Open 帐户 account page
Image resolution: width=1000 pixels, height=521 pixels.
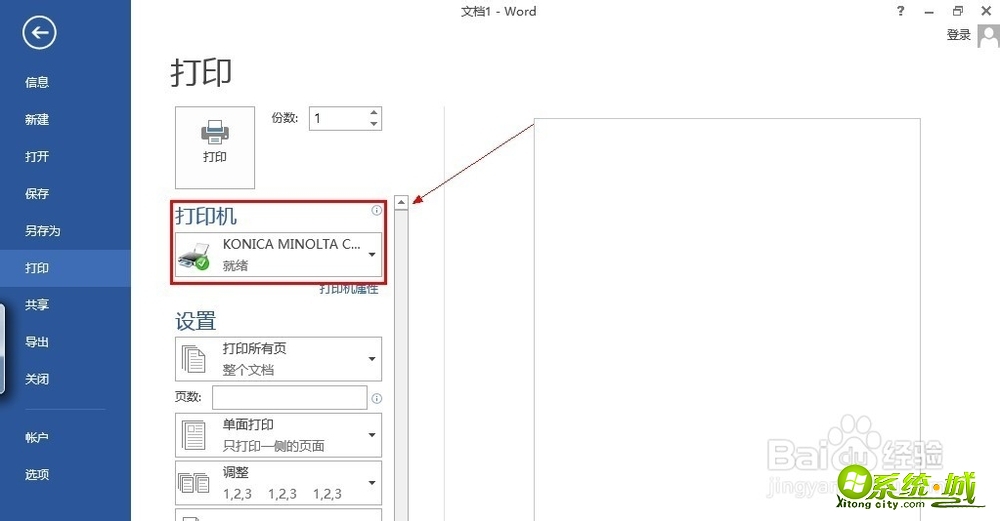coord(37,437)
